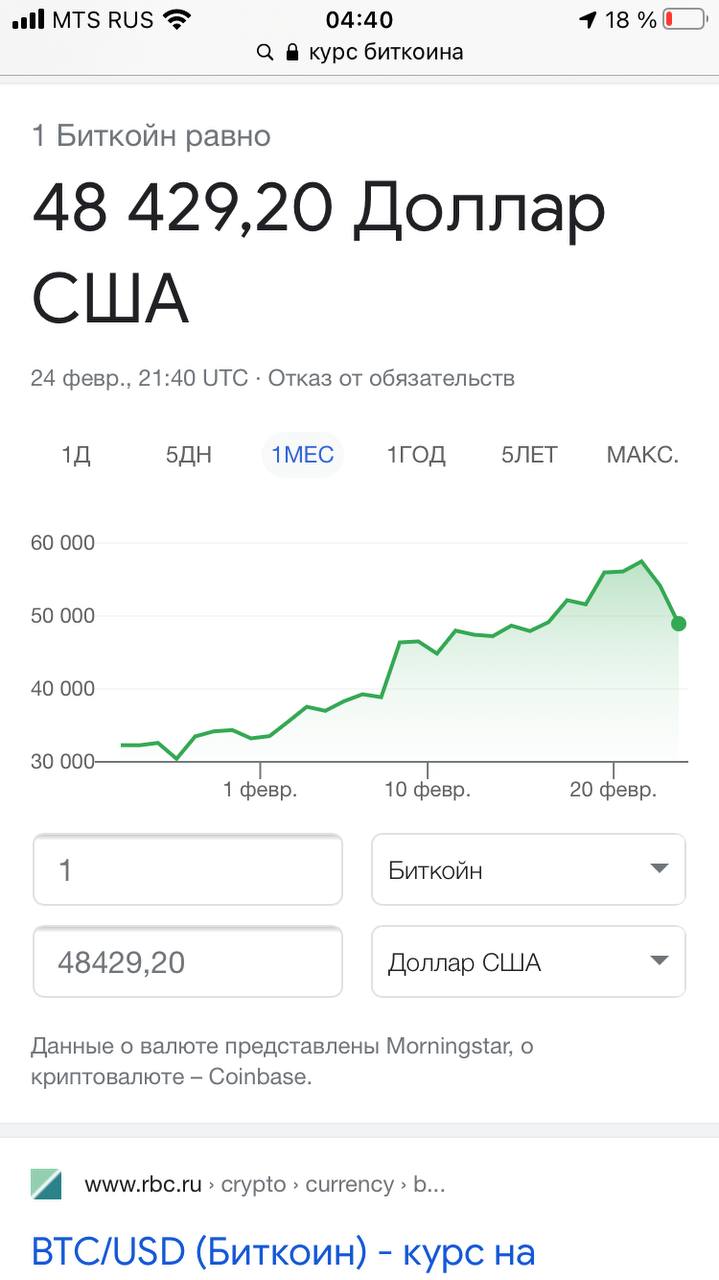
Task: Tap the RBC site favicon
Action: pos(46,1184)
